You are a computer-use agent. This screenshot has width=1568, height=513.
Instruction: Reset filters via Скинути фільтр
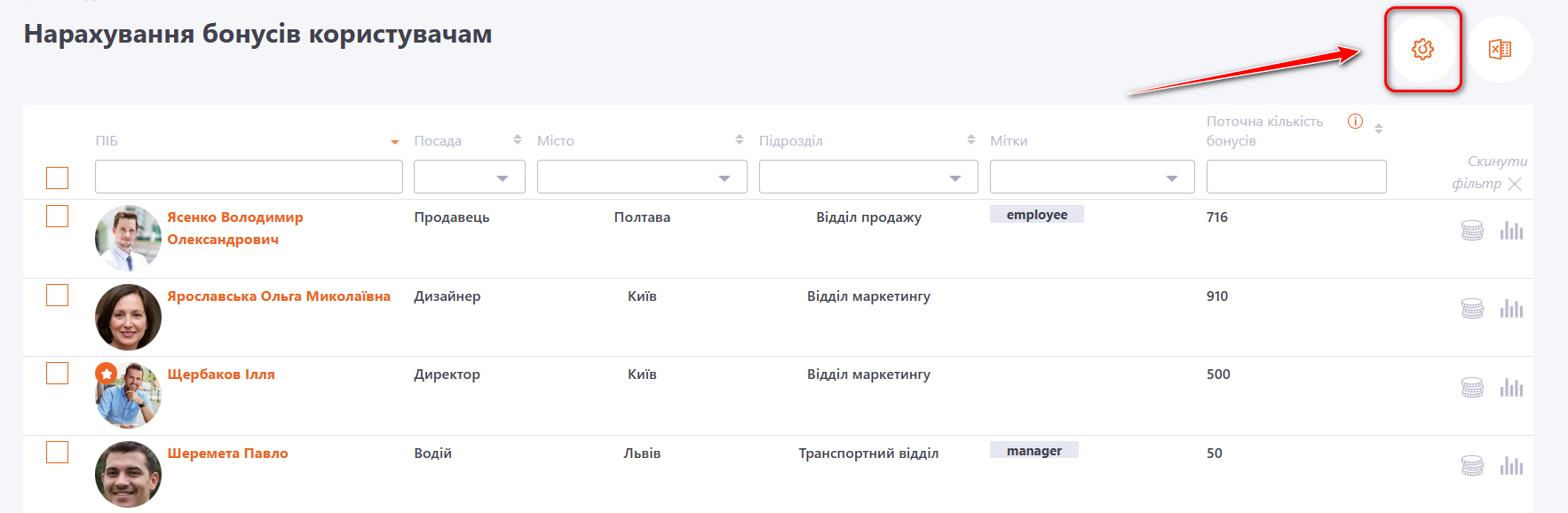[x=1490, y=172]
